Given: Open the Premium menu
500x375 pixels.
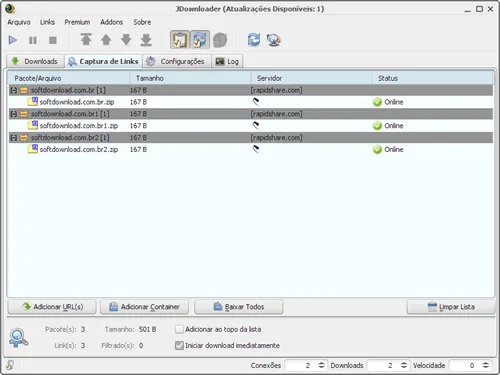Looking at the screenshot, I should pyautogui.click(x=77, y=22).
